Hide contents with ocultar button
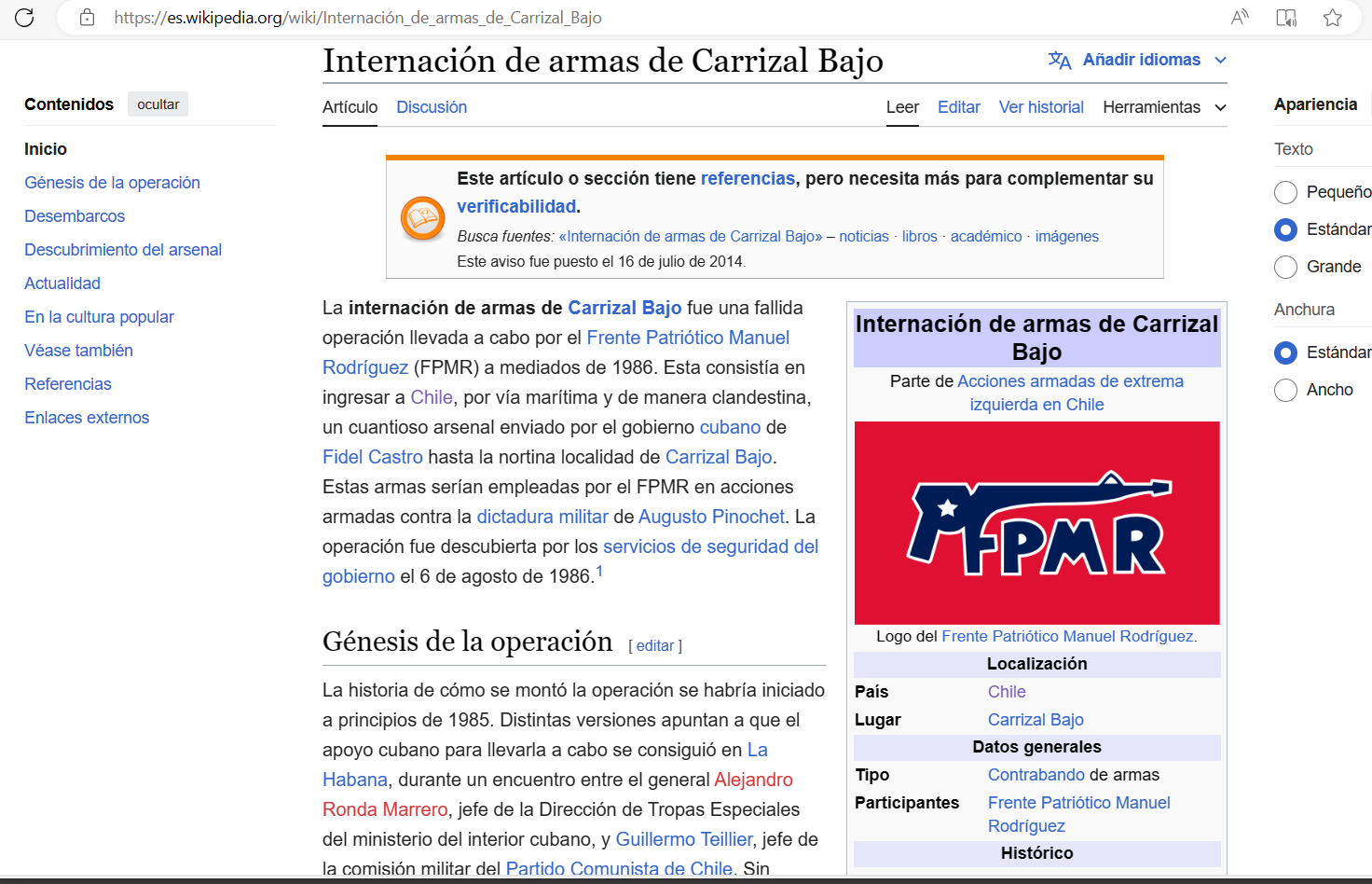Viewport: 1372px width, 884px height. [158, 104]
